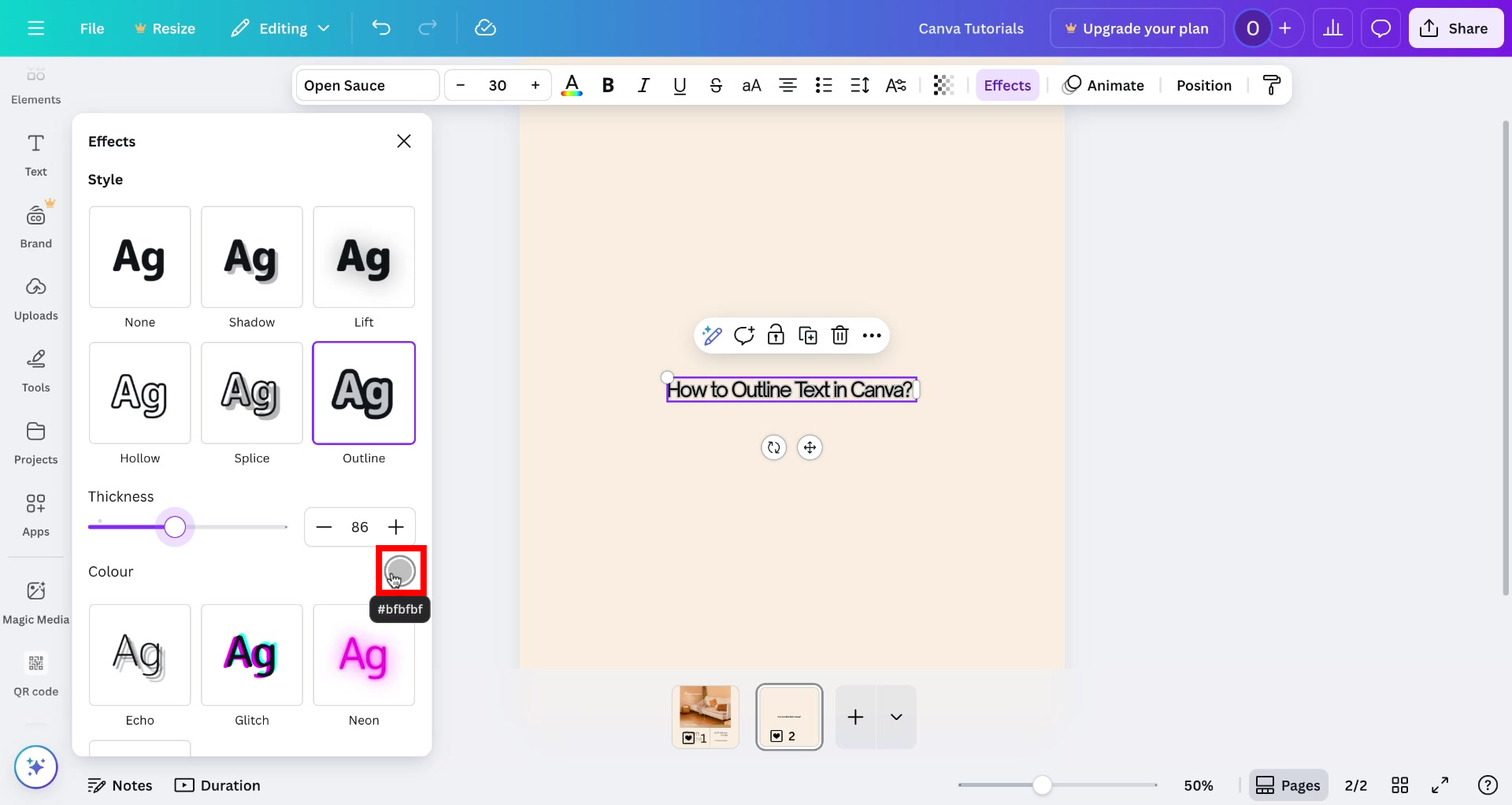
Task: Select the Magic Write pen icon above text
Action: [x=711, y=335]
